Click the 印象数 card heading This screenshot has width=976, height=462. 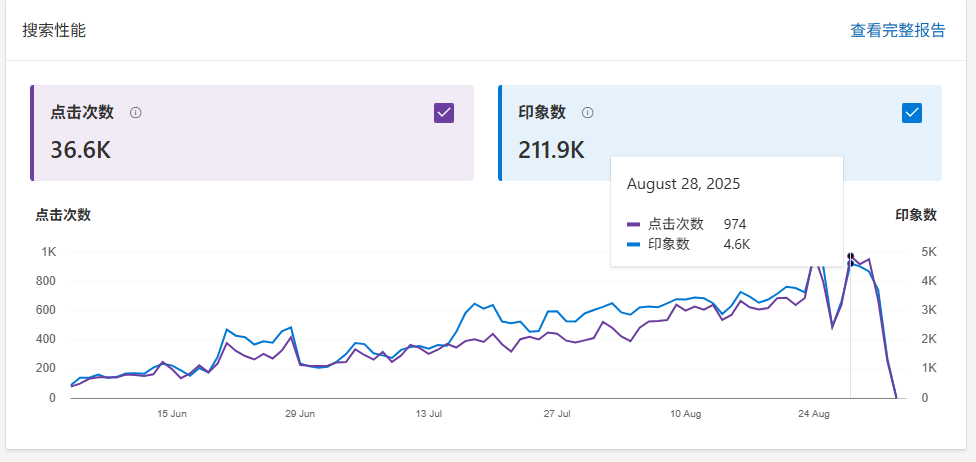tap(542, 113)
